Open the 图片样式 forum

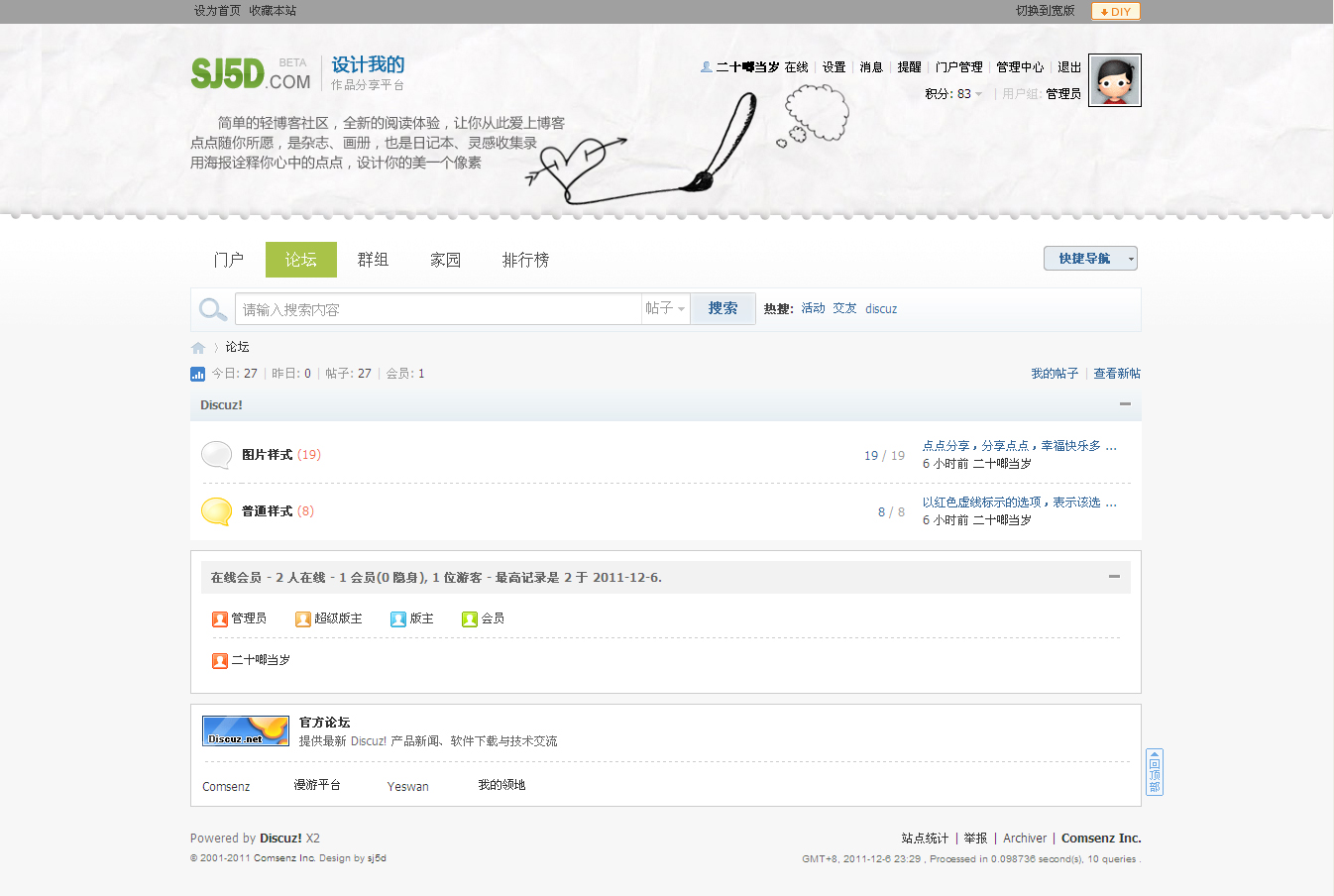pos(267,455)
